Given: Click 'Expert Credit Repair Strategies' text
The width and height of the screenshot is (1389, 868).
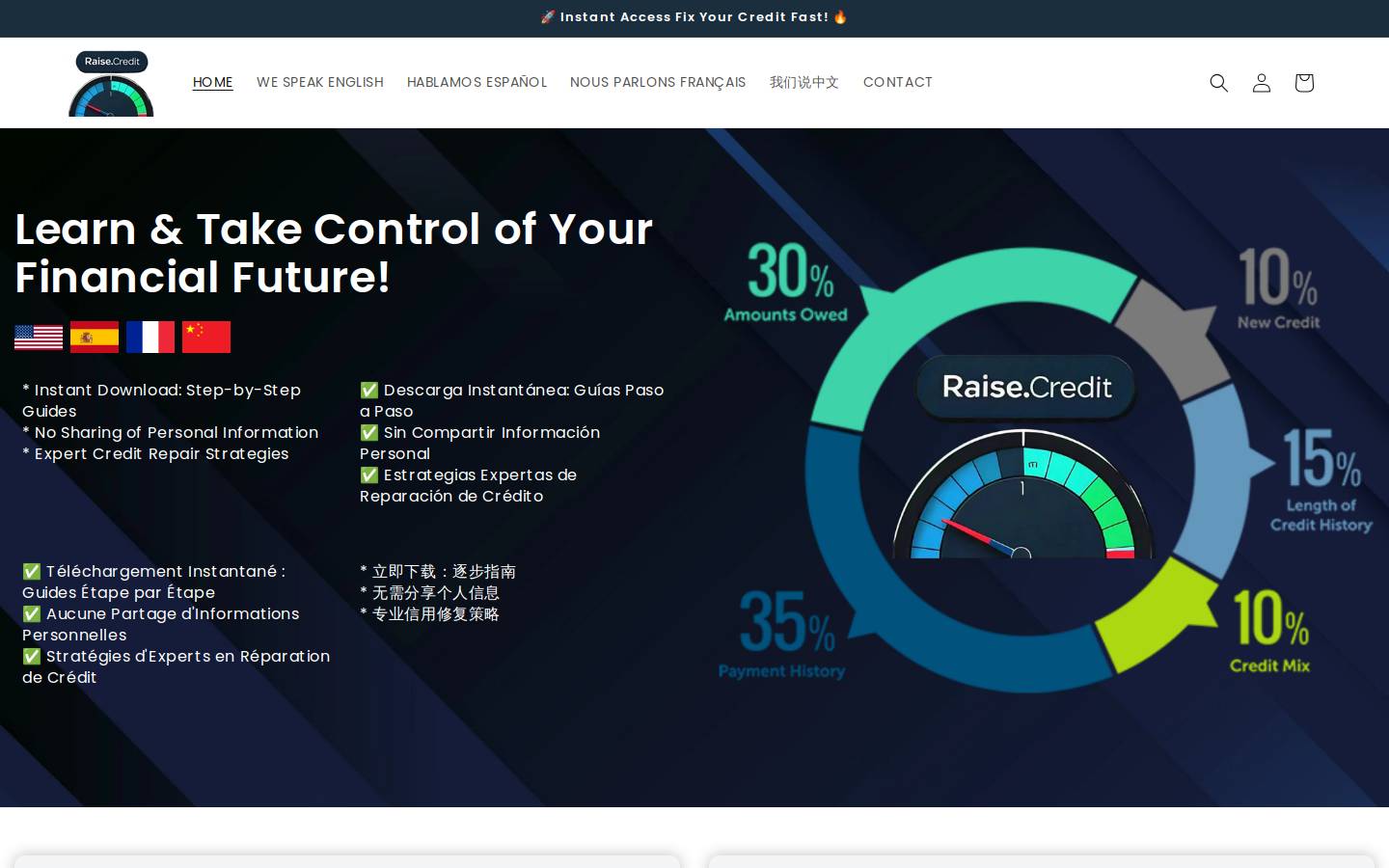Looking at the screenshot, I should [155, 453].
